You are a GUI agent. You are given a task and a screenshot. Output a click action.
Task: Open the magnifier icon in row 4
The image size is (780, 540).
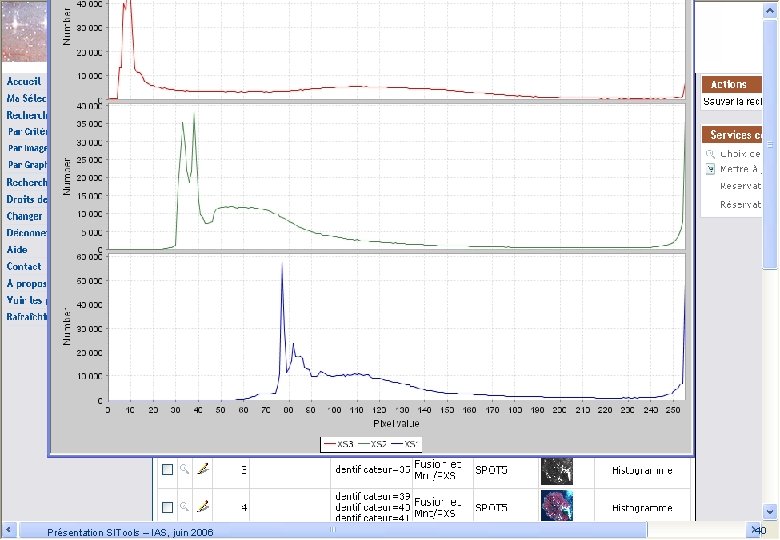click(x=184, y=507)
